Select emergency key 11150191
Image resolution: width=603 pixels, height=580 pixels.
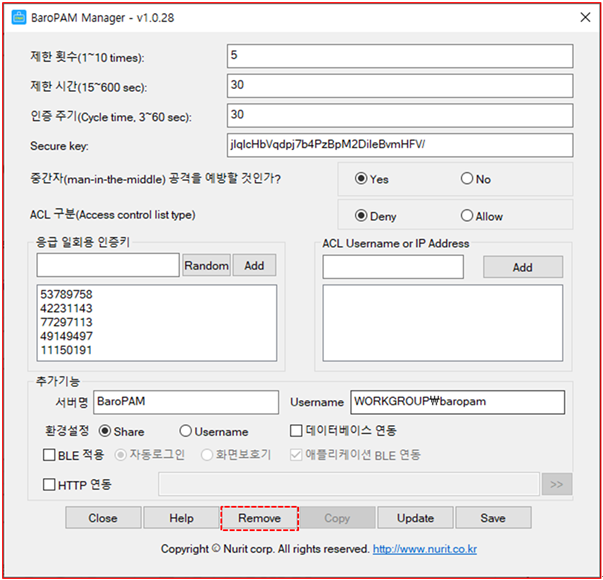point(67,350)
